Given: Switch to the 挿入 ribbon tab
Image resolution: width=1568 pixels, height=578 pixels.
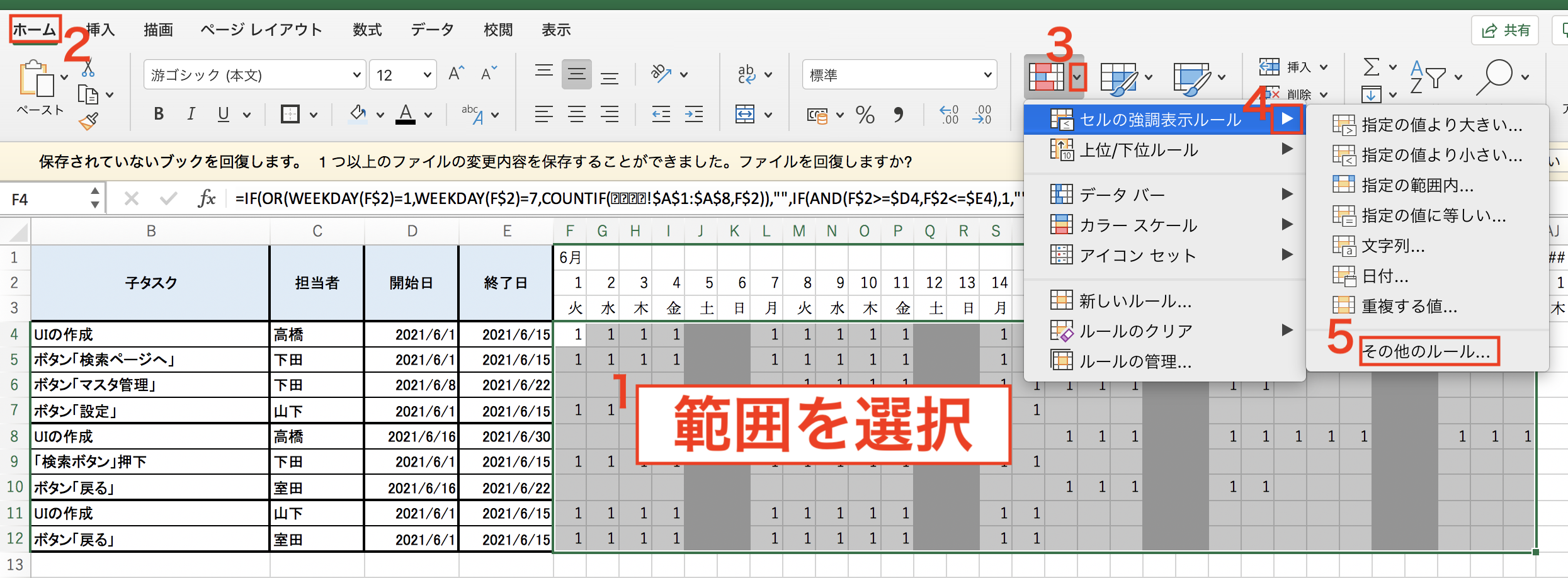Looking at the screenshot, I should pos(100,30).
